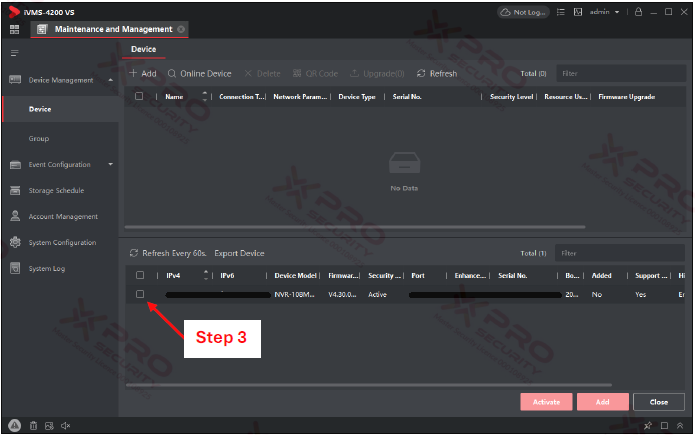Click the Upgrade(0) toolbar item
This screenshot has height=435, width=695.
377,74
